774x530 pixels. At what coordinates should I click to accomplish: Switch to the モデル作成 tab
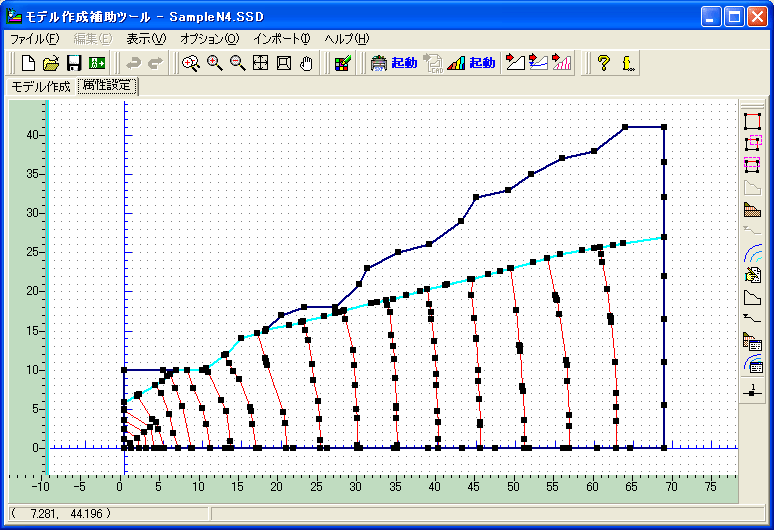point(40,87)
